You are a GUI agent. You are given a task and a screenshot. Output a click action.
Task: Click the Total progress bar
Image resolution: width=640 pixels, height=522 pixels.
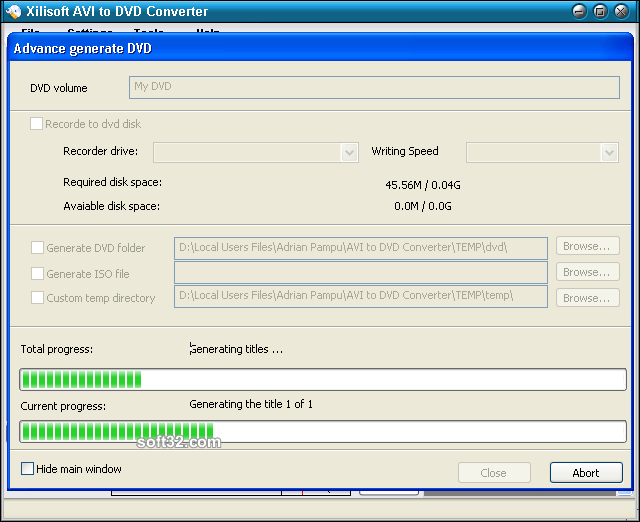point(323,380)
